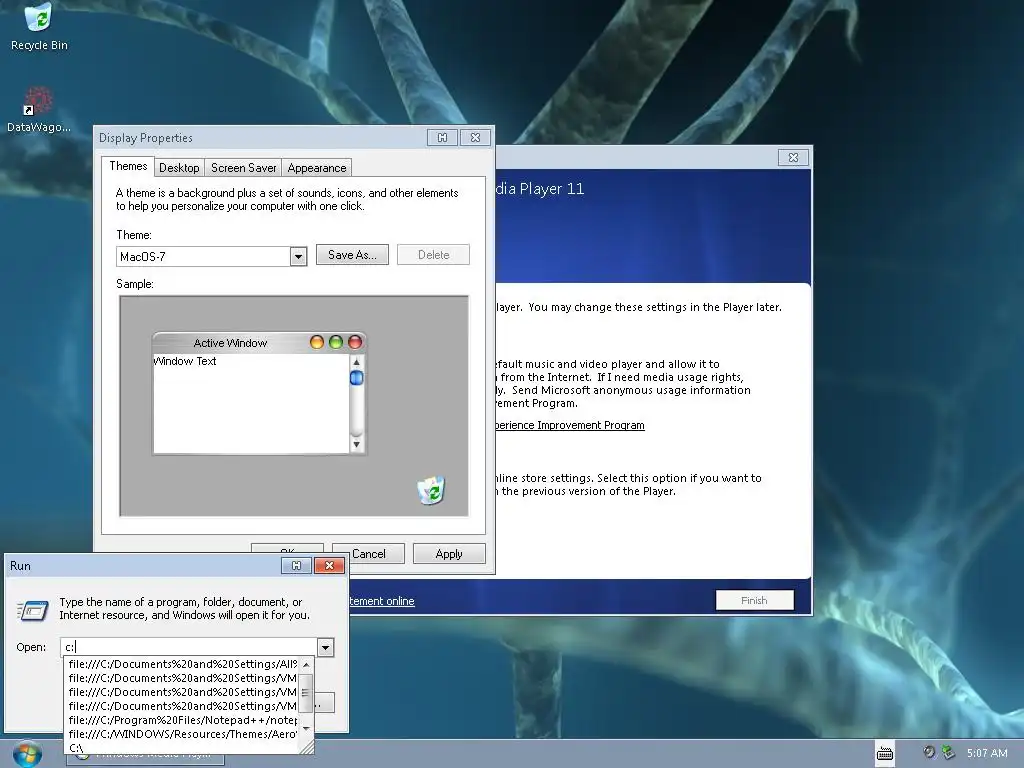1024x768 pixels.
Task: Click Save As... in Display Properties
Action: point(352,255)
